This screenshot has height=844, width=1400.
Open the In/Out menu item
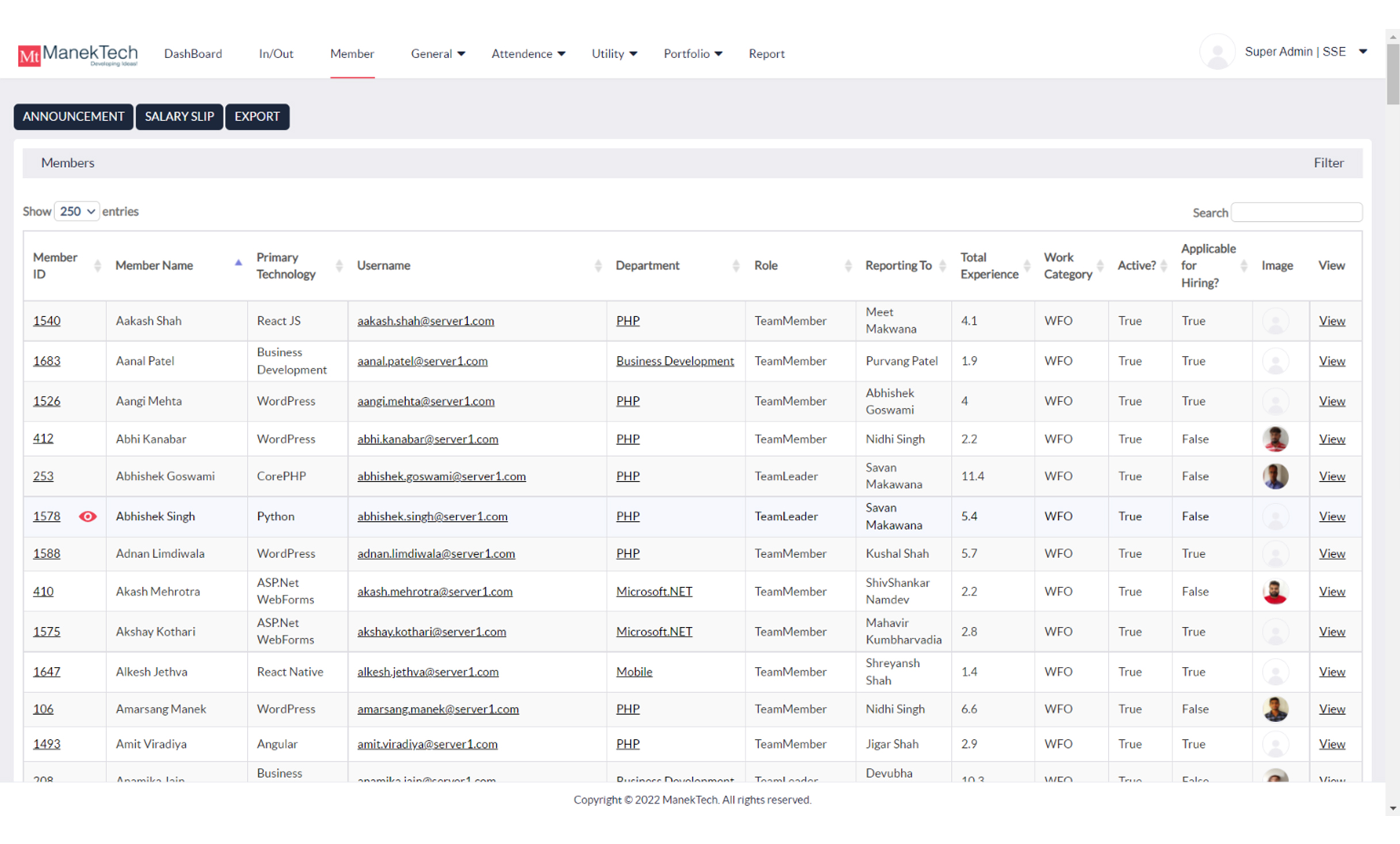[x=276, y=53]
